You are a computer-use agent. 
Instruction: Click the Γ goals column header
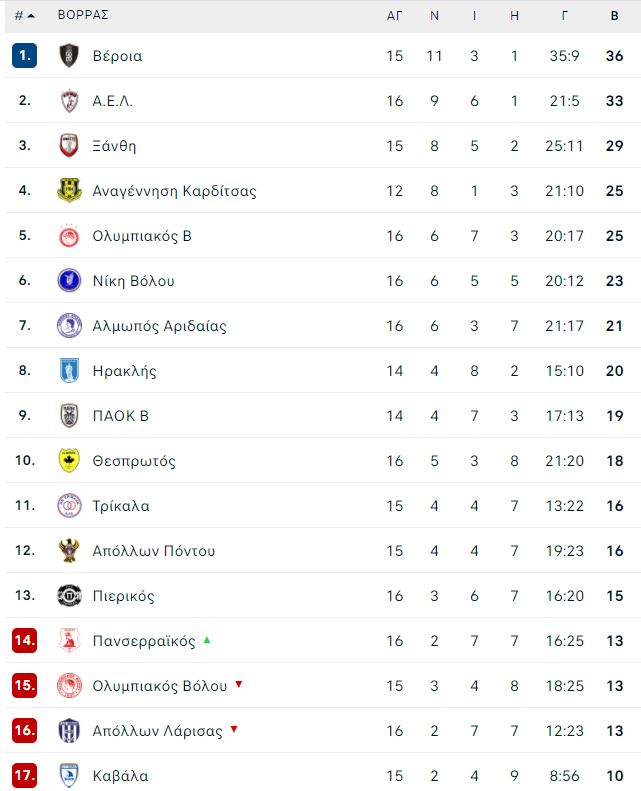pyautogui.click(x=564, y=16)
